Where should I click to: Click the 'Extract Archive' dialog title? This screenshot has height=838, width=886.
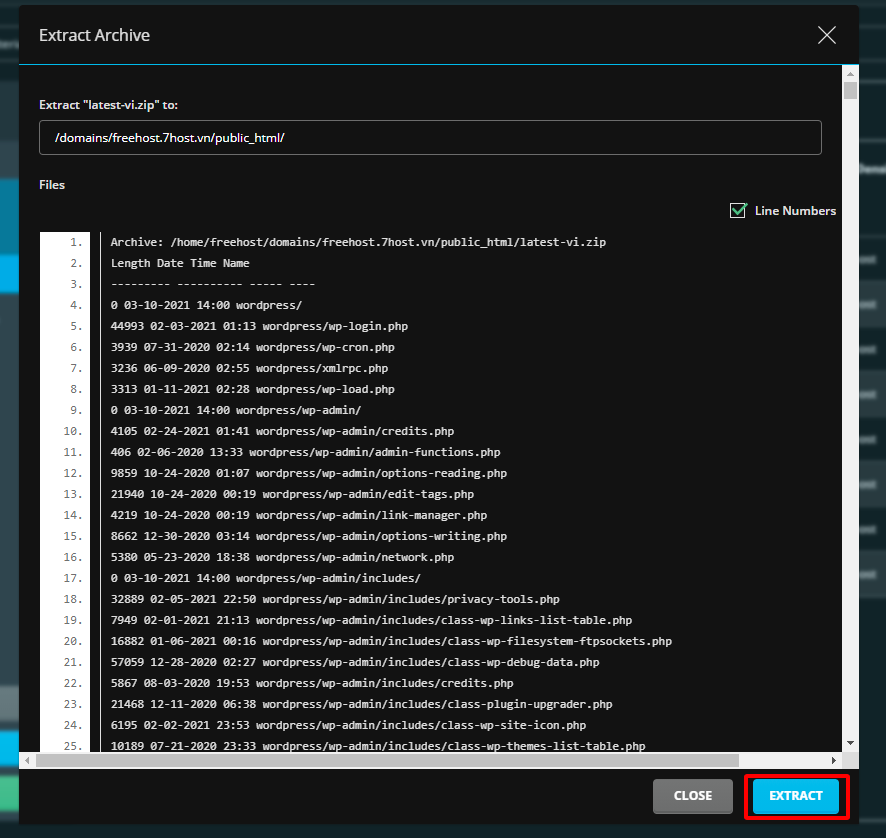(x=94, y=35)
